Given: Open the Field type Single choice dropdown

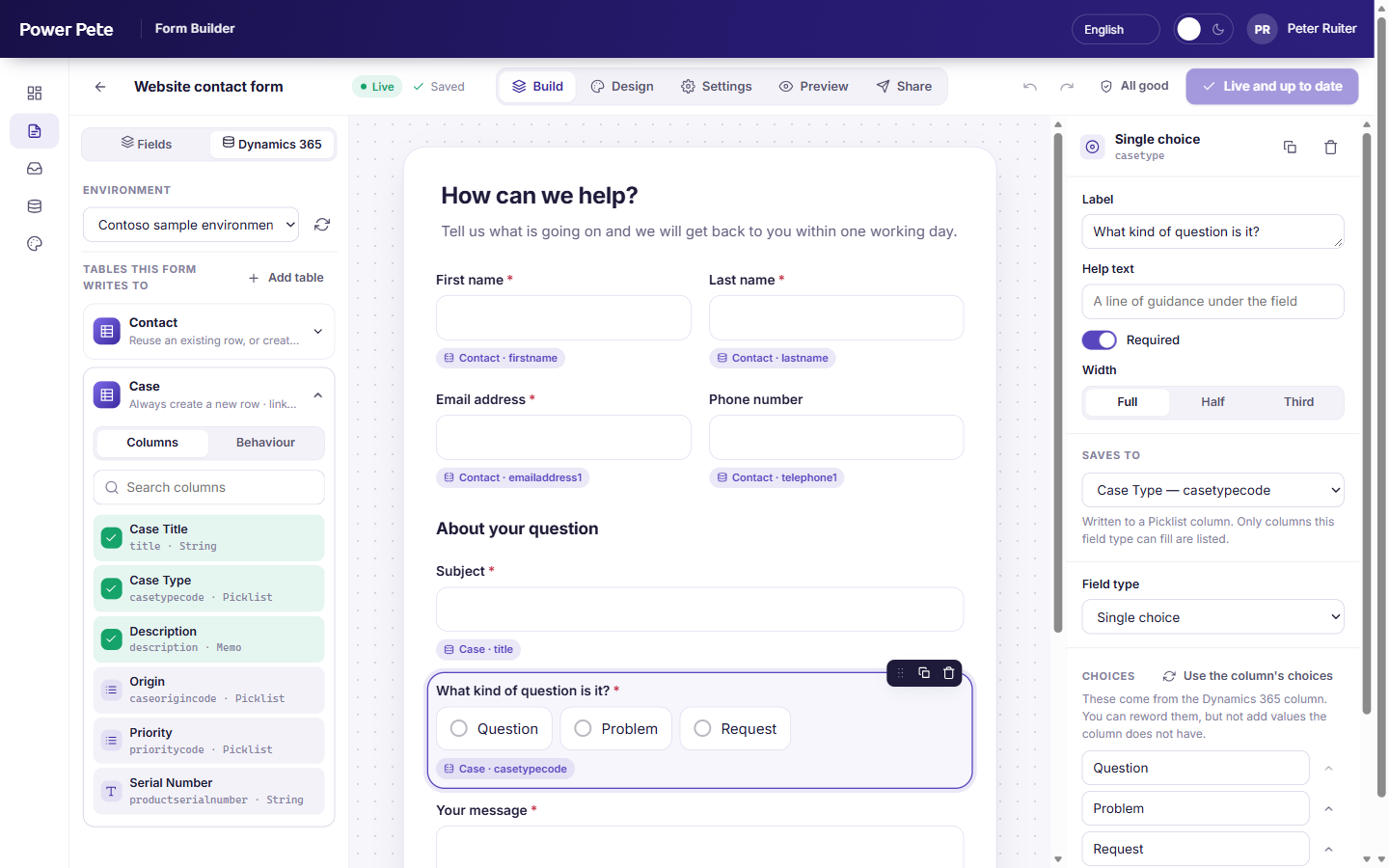Looking at the screenshot, I should click(x=1213, y=617).
